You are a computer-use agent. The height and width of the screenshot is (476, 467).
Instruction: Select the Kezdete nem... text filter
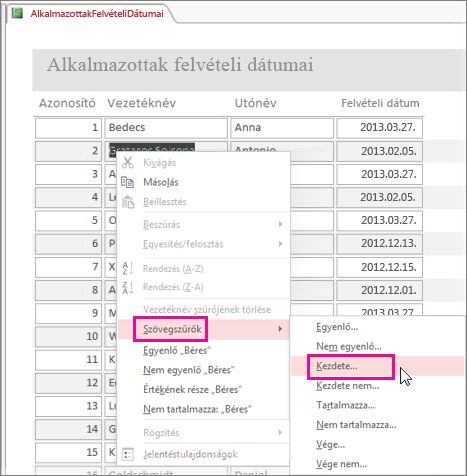click(377, 386)
